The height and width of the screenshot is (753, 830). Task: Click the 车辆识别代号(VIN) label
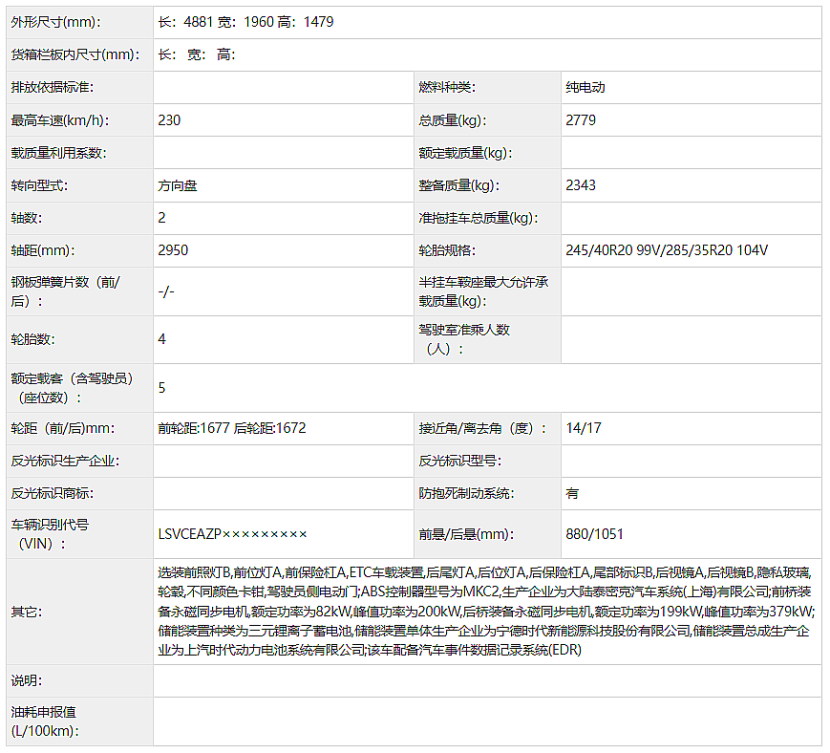tap(50, 534)
